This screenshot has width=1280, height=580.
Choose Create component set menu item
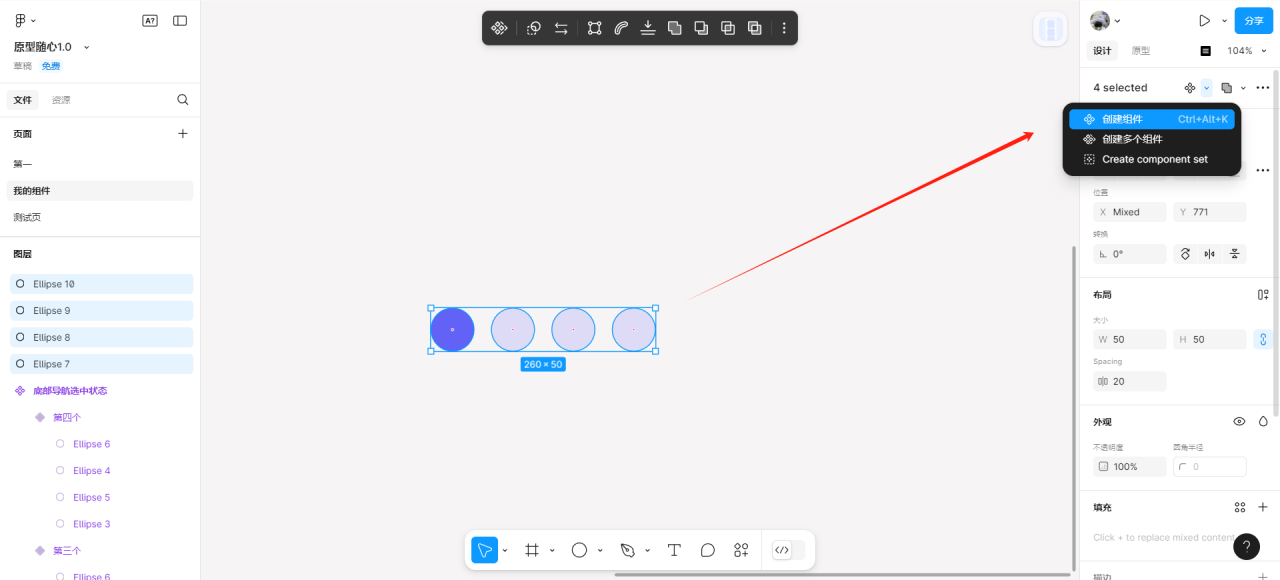click(1152, 159)
